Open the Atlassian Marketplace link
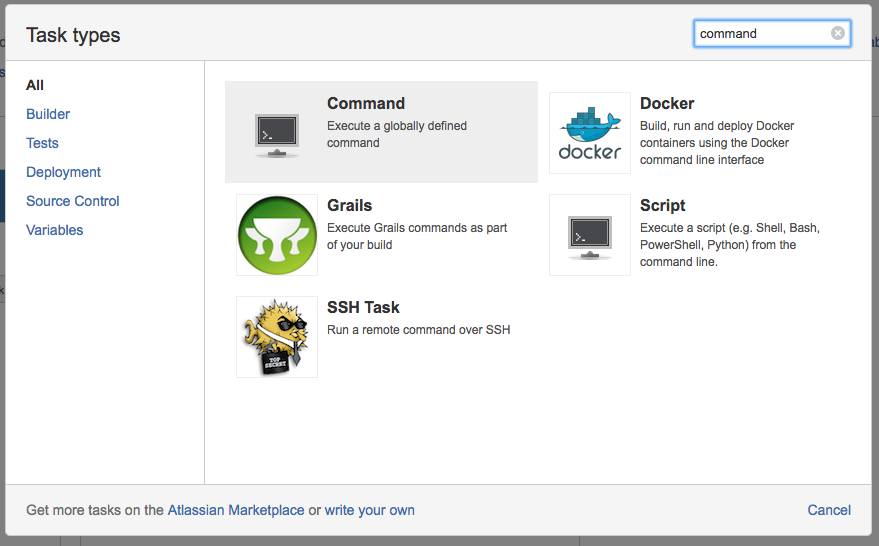The image size is (879, 546). 236,510
